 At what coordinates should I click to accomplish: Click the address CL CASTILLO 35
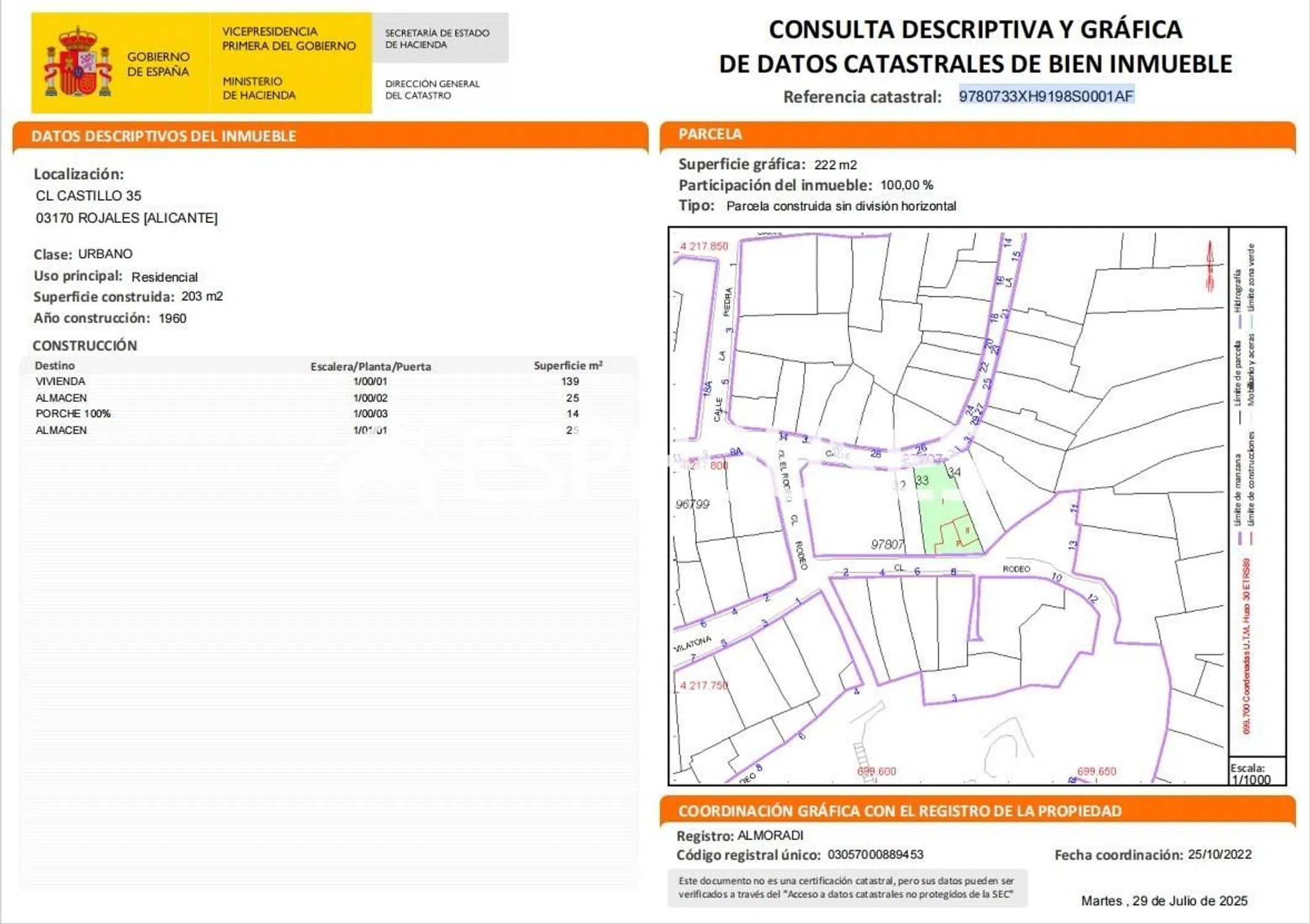click(x=88, y=196)
